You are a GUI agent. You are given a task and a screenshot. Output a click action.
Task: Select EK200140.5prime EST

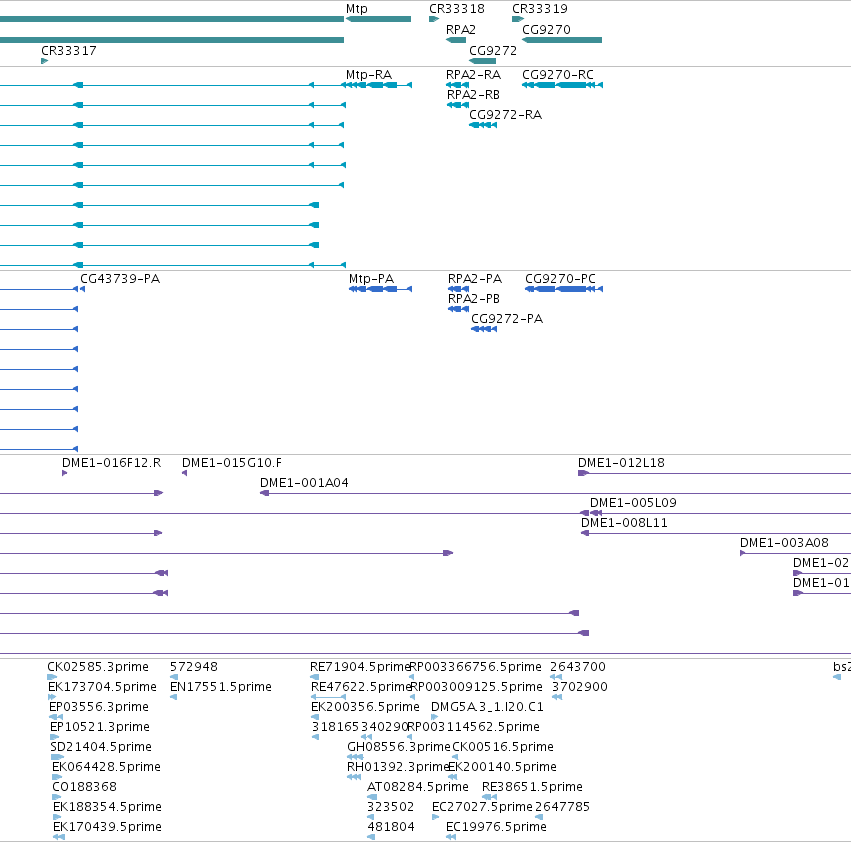[x=452, y=777]
